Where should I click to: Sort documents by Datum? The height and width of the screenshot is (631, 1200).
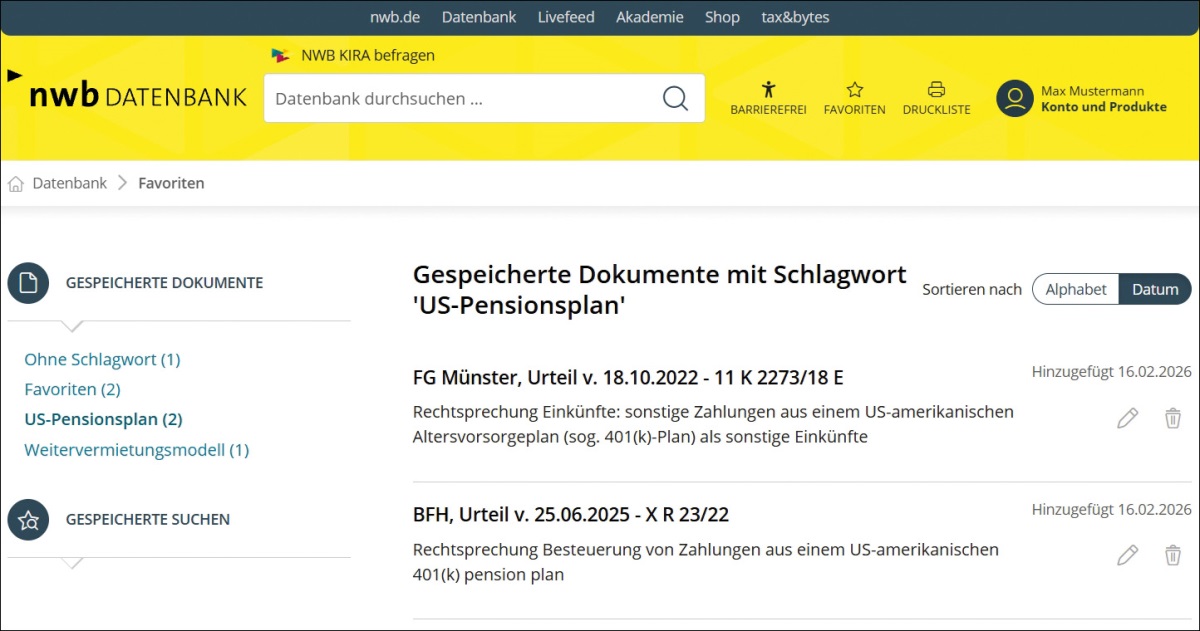1155,289
